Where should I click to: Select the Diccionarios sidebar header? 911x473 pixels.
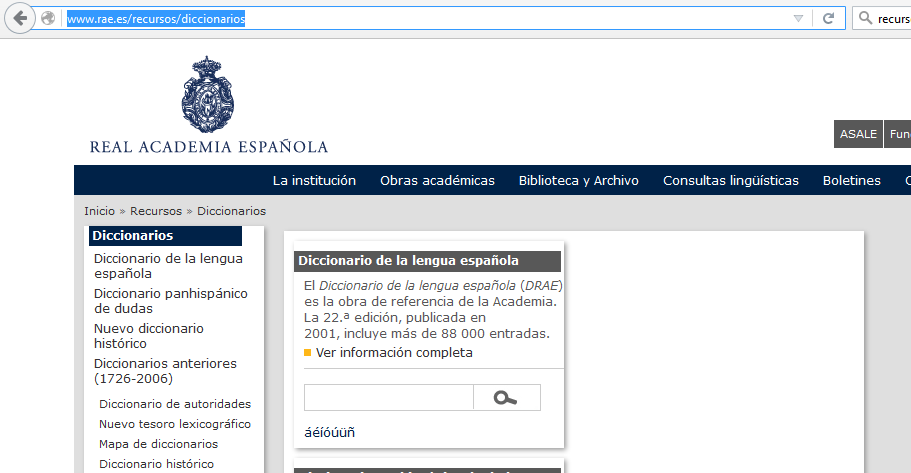166,235
